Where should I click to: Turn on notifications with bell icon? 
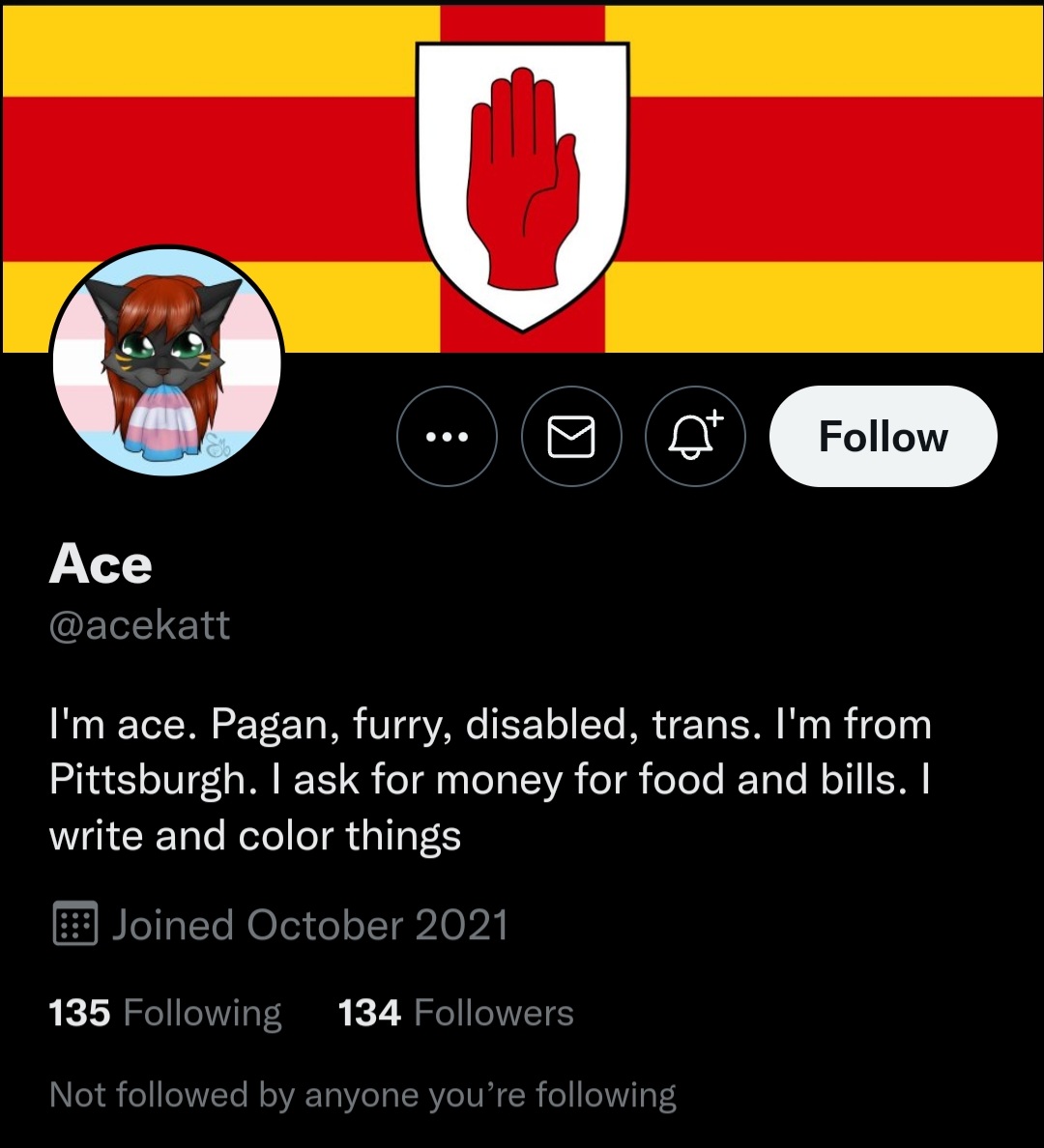[x=695, y=437]
